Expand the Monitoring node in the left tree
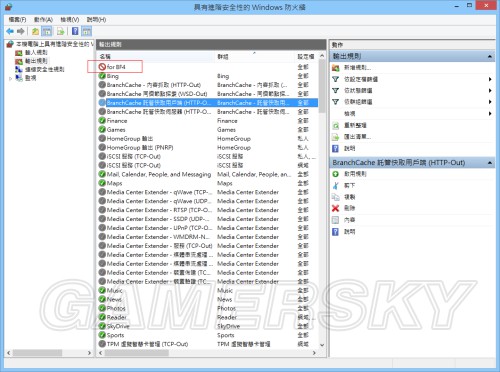 point(10,78)
